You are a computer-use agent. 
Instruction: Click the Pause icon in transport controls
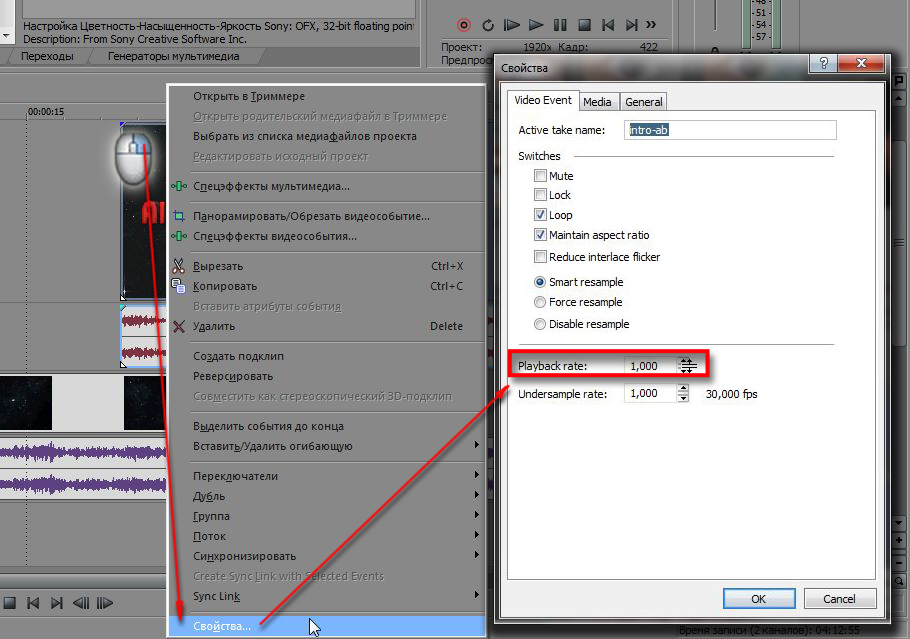click(560, 25)
